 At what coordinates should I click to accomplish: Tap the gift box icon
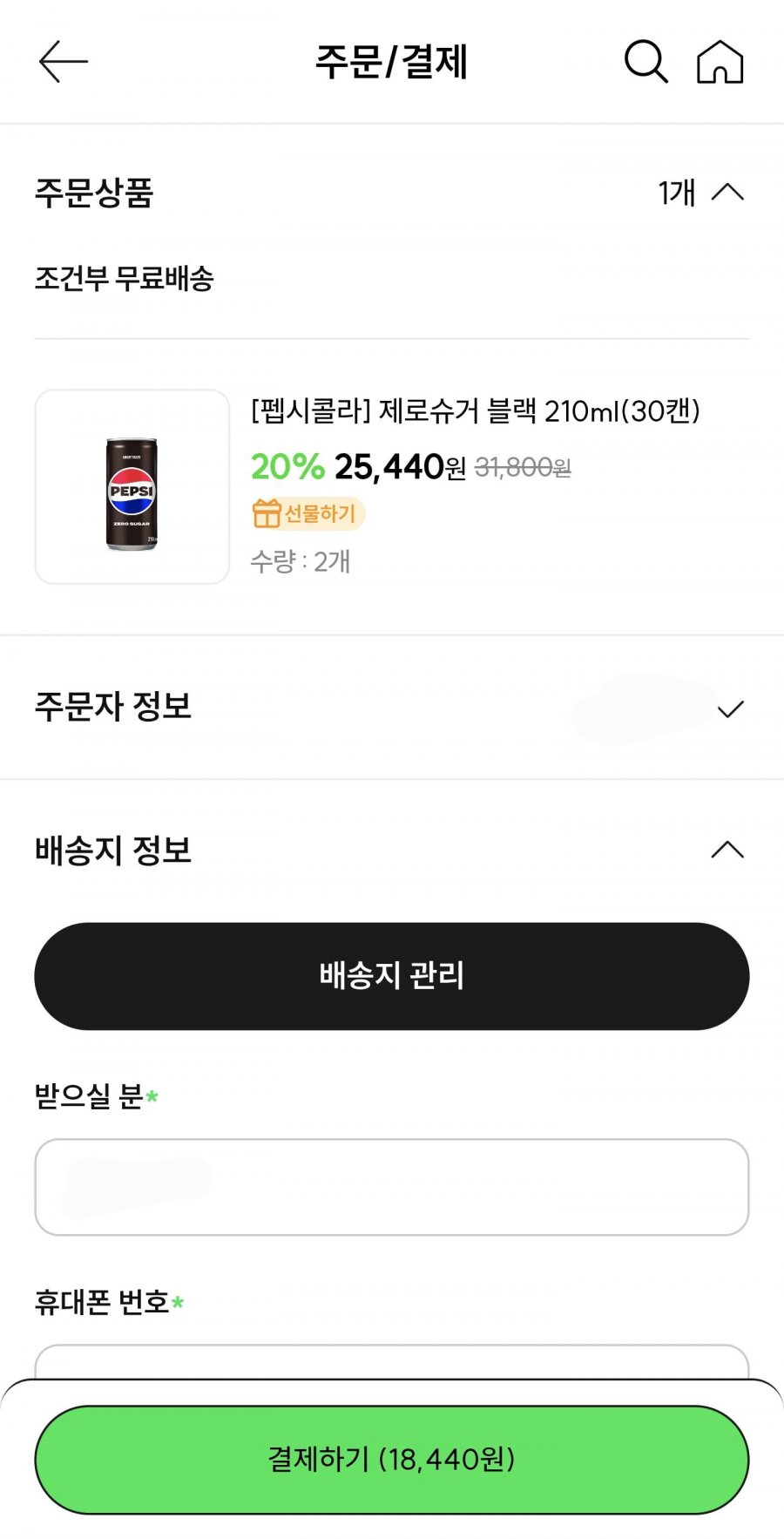coord(266,513)
